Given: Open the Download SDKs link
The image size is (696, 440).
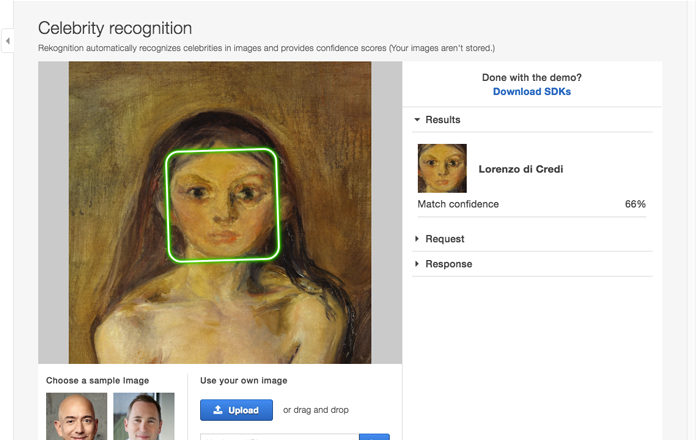Looking at the screenshot, I should click(532, 91).
